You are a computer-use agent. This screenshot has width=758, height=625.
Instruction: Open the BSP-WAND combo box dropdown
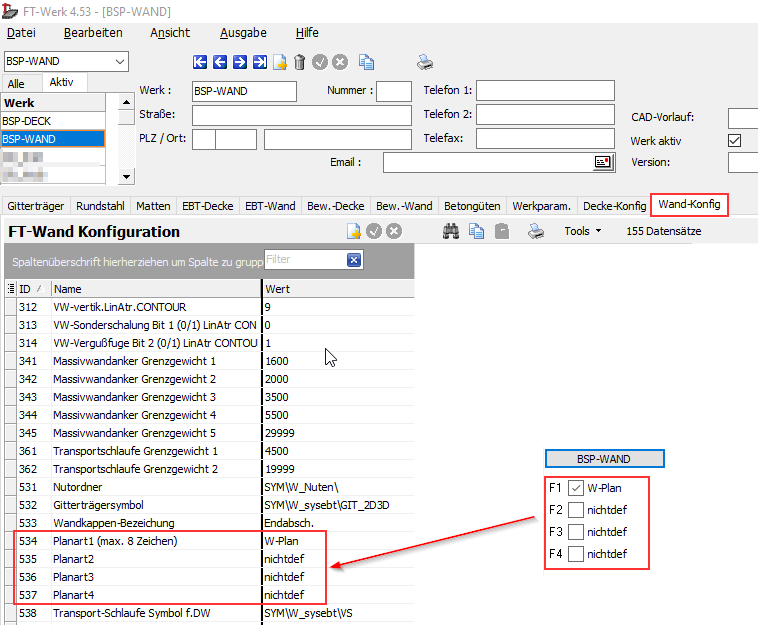(x=121, y=62)
